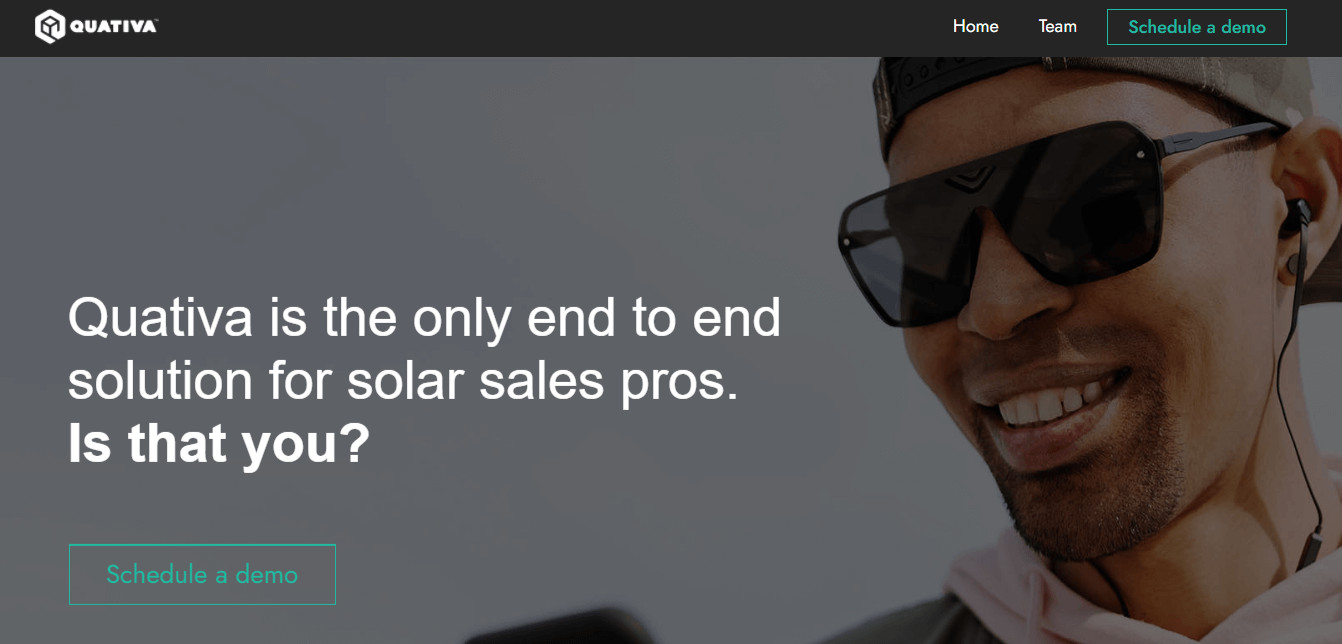Click the 'solution for solar sales pros.' line
The height and width of the screenshot is (644, 1342).
(403, 382)
